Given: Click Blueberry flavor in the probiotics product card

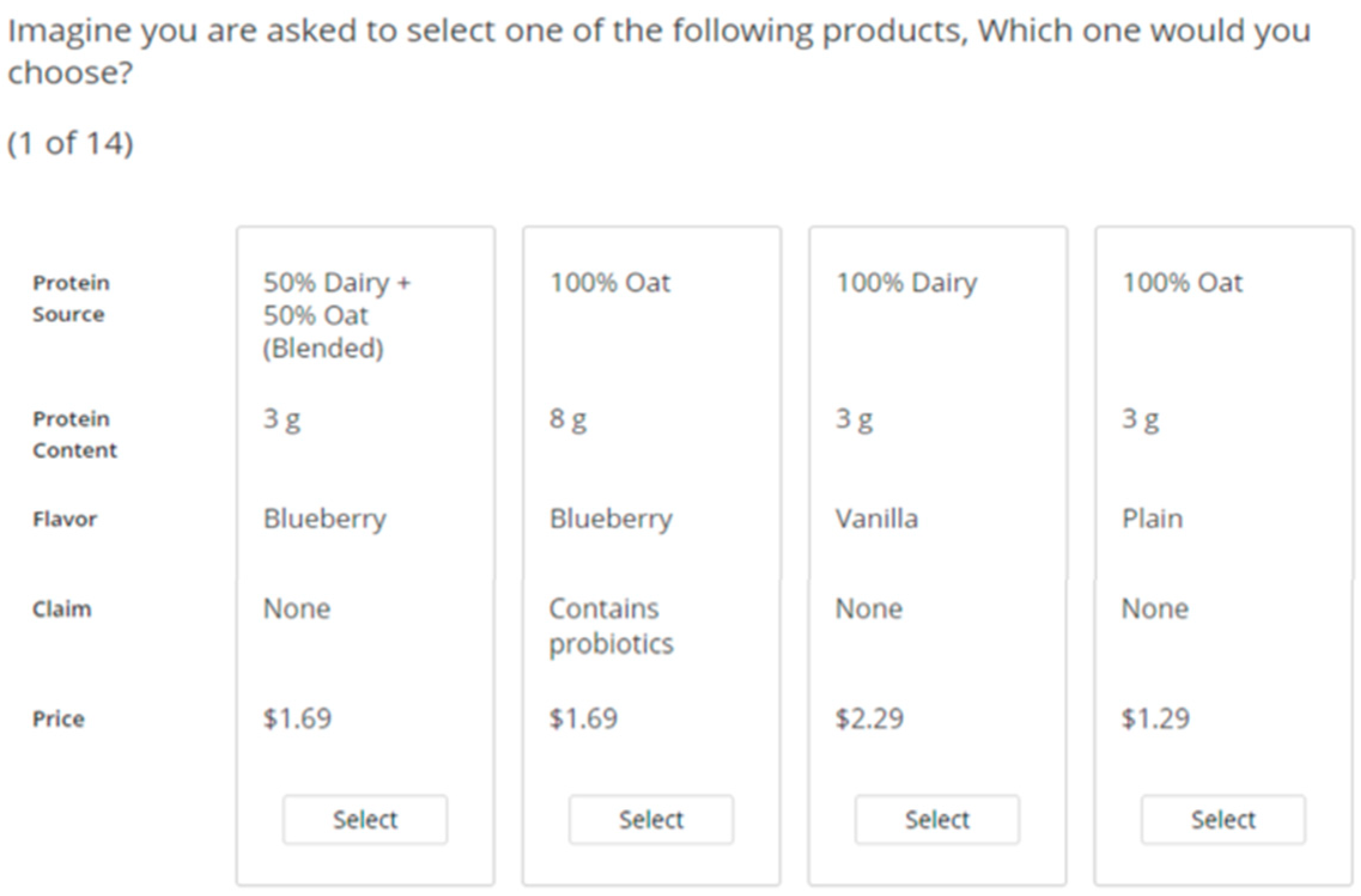Looking at the screenshot, I should point(611,519).
